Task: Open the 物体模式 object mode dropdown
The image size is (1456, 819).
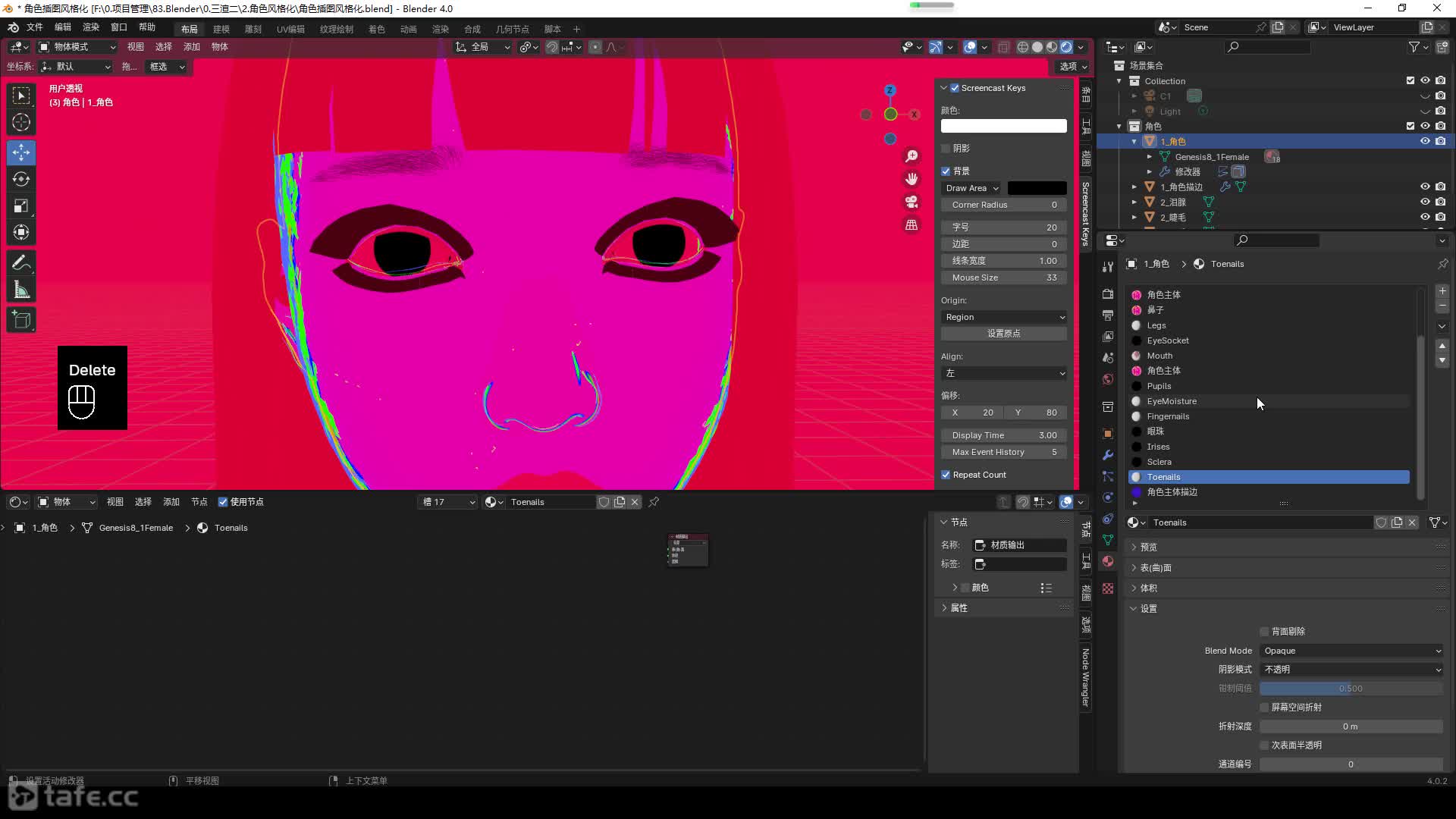Action: pos(77,47)
